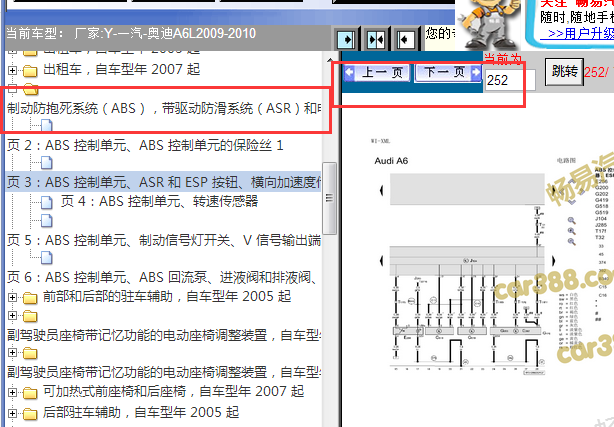Click the 跳转 jump button
This screenshot has width=614, height=427.
coord(564,72)
